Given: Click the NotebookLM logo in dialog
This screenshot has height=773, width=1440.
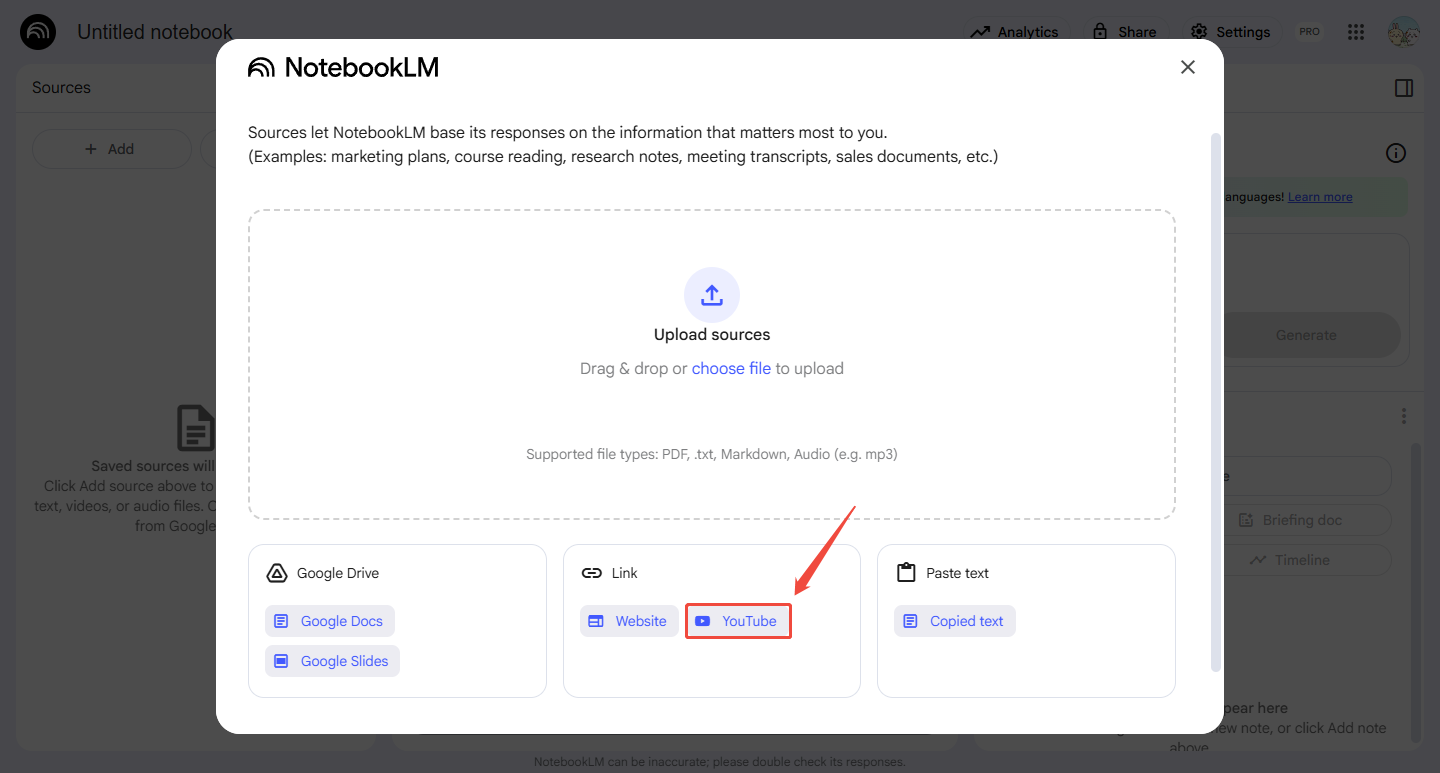Looking at the screenshot, I should pos(344,67).
